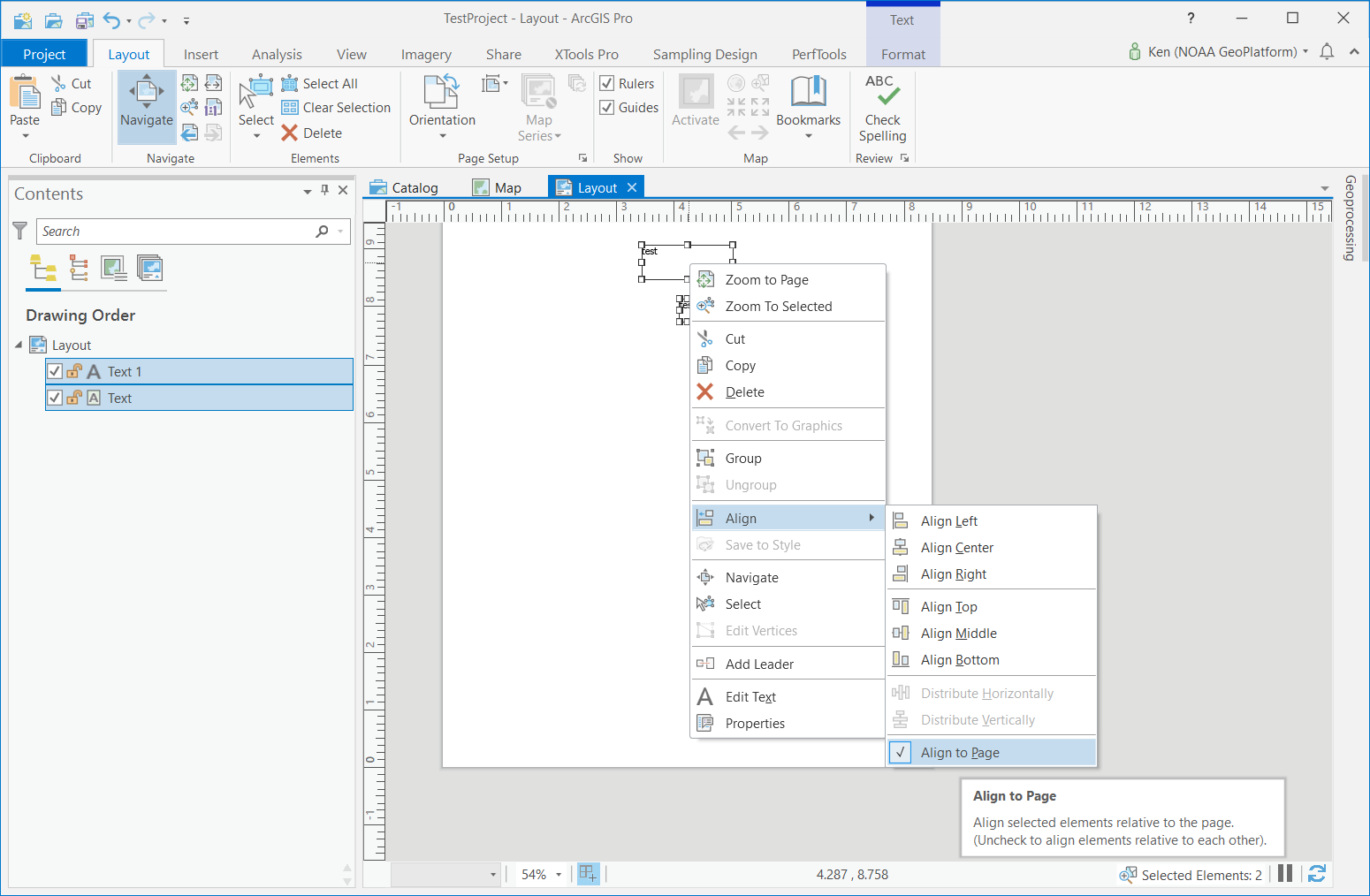Choose Group from the context menu
The image size is (1370, 896).
point(788,459)
